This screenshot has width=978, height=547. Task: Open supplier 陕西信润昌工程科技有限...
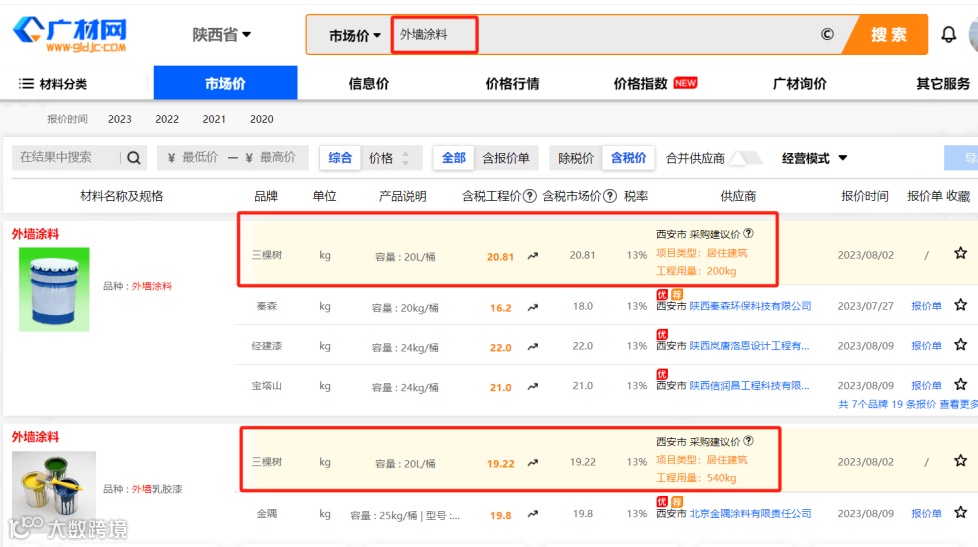(749, 385)
